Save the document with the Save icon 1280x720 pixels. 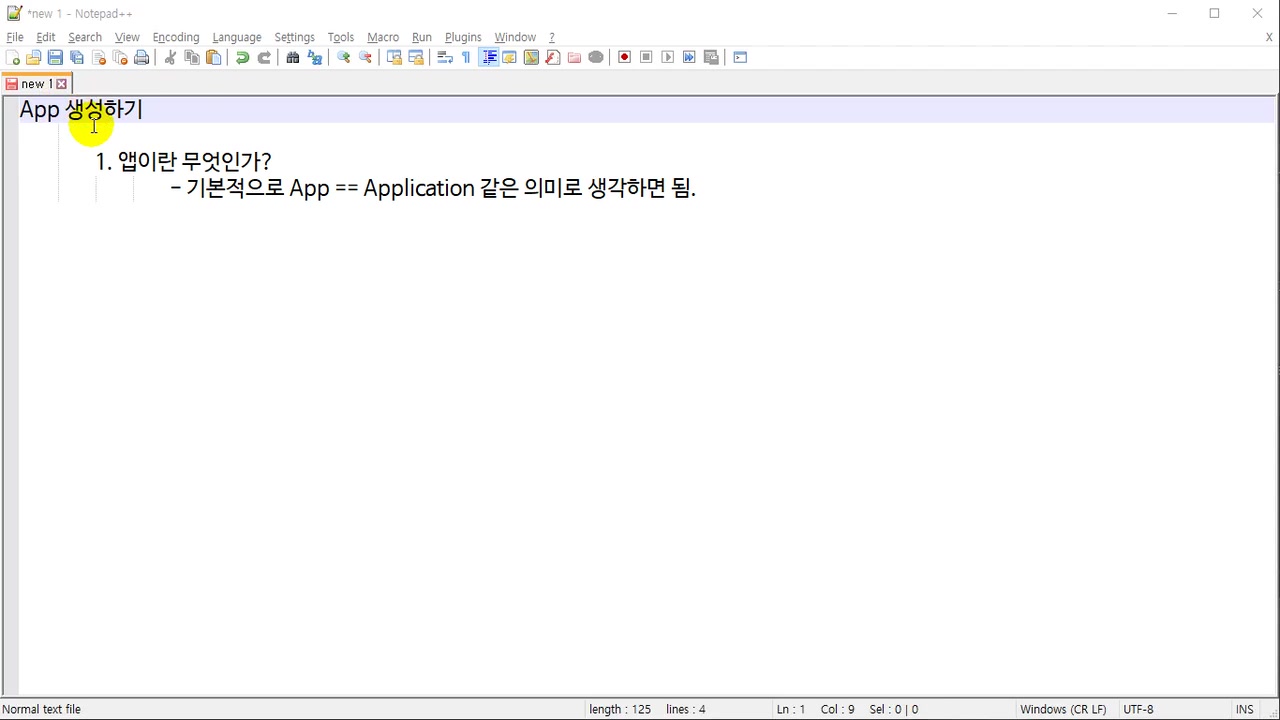[x=55, y=58]
